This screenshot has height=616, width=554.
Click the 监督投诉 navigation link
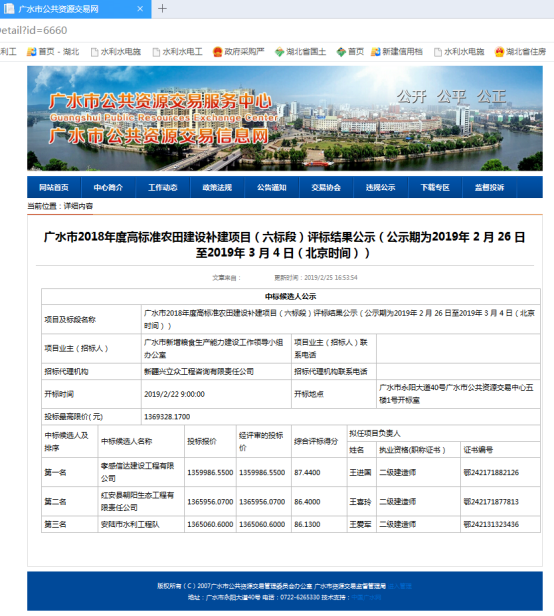tap(490, 187)
